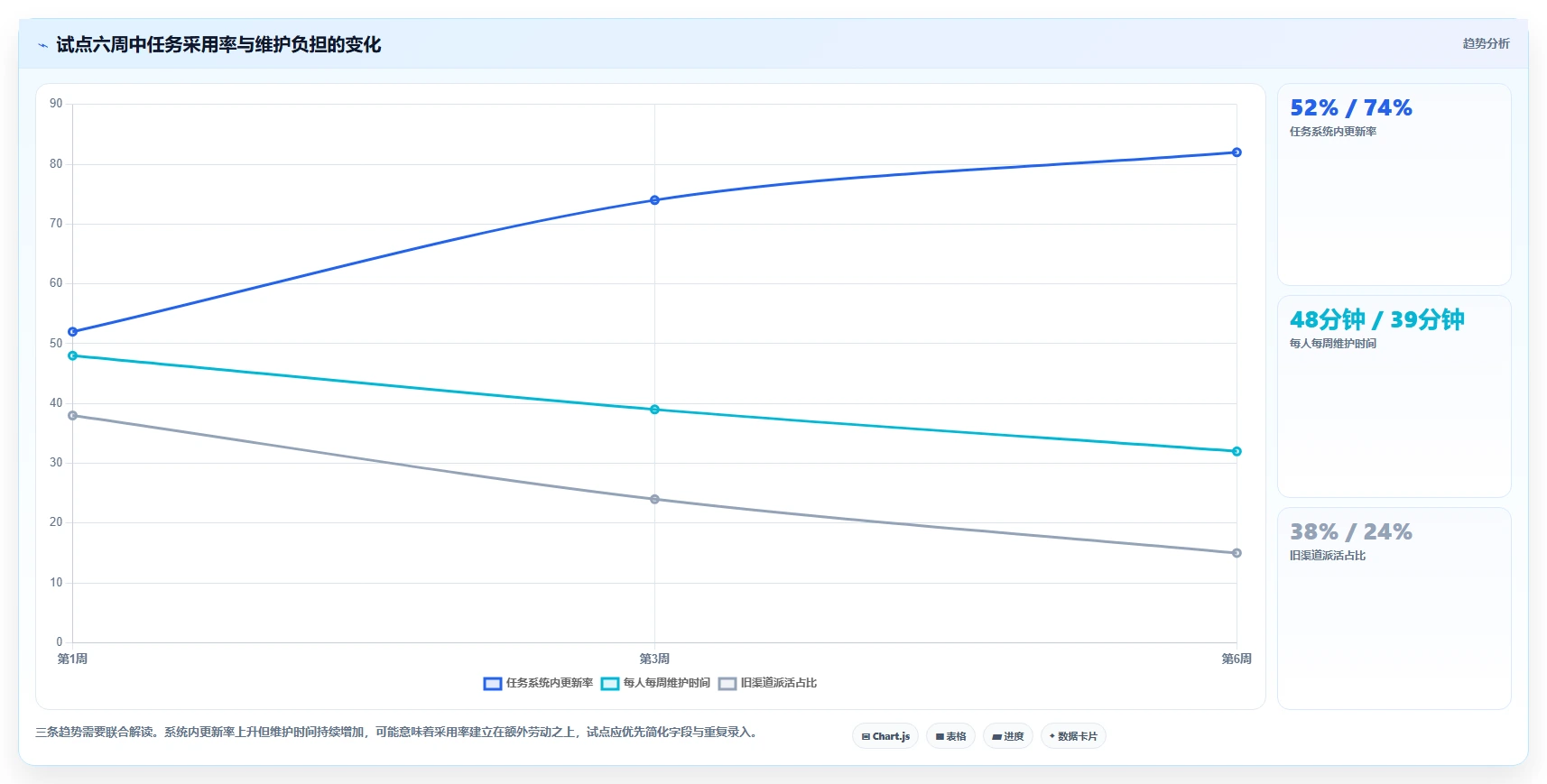
Task: Click the summary paragraph starting 三条趋势需要联合解读
Action: (x=398, y=732)
